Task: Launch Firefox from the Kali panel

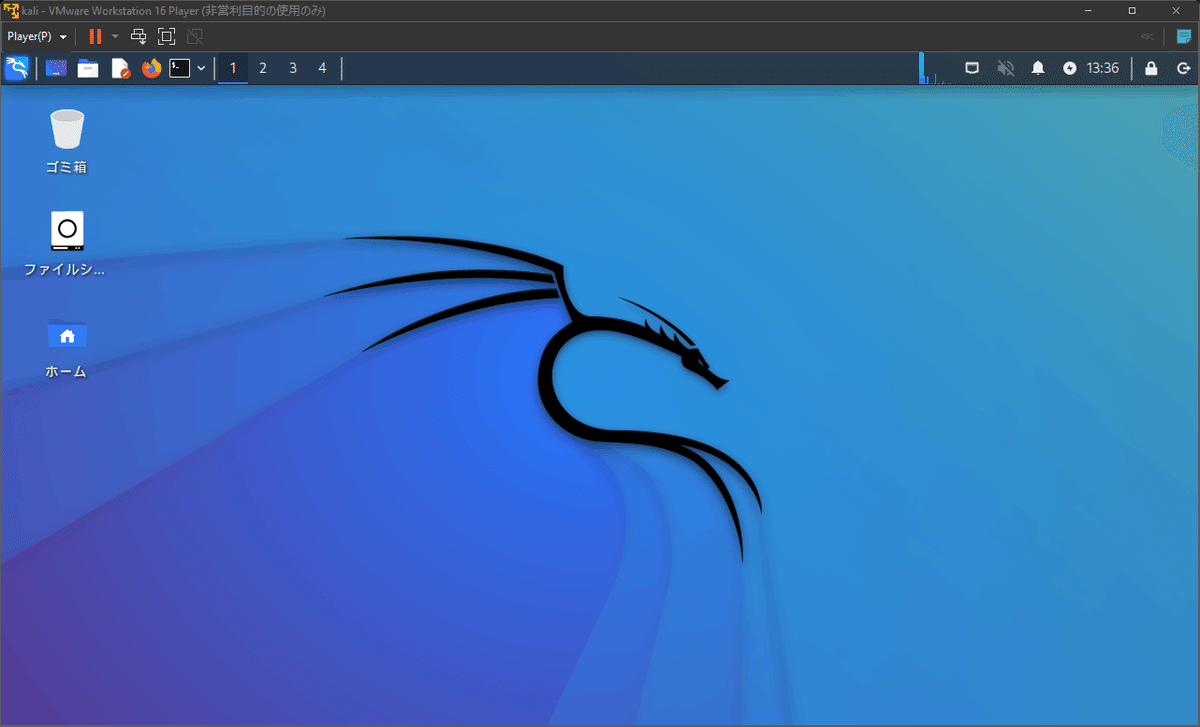Action: [x=151, y=68]
